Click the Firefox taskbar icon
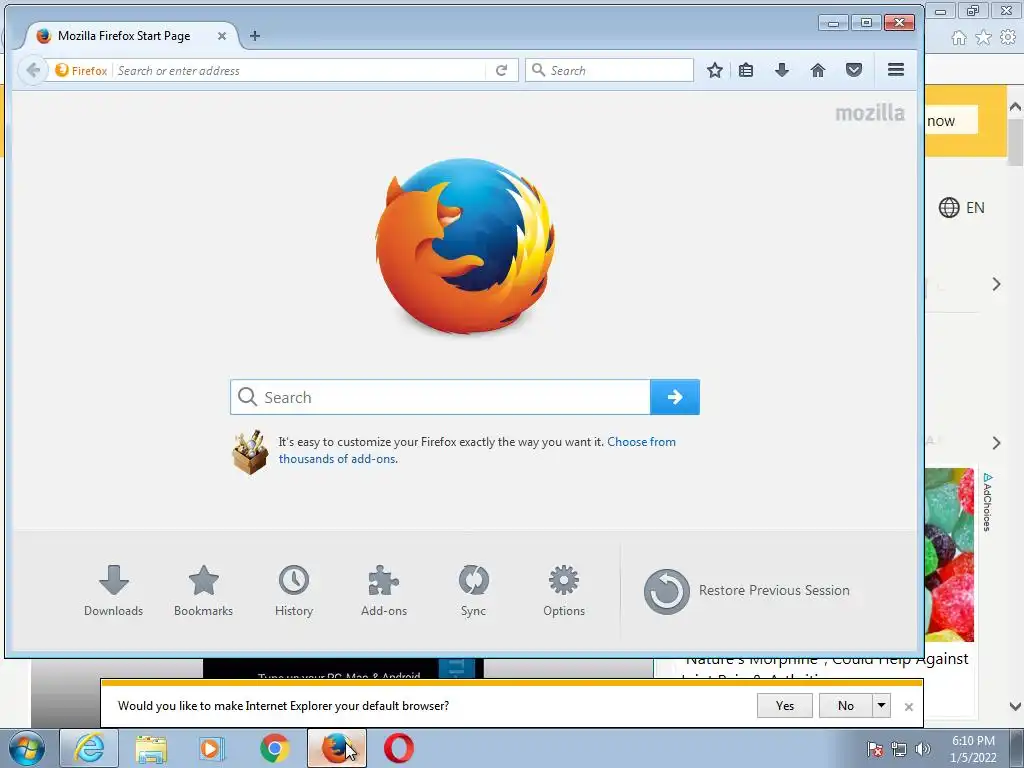 pos(336,748)
